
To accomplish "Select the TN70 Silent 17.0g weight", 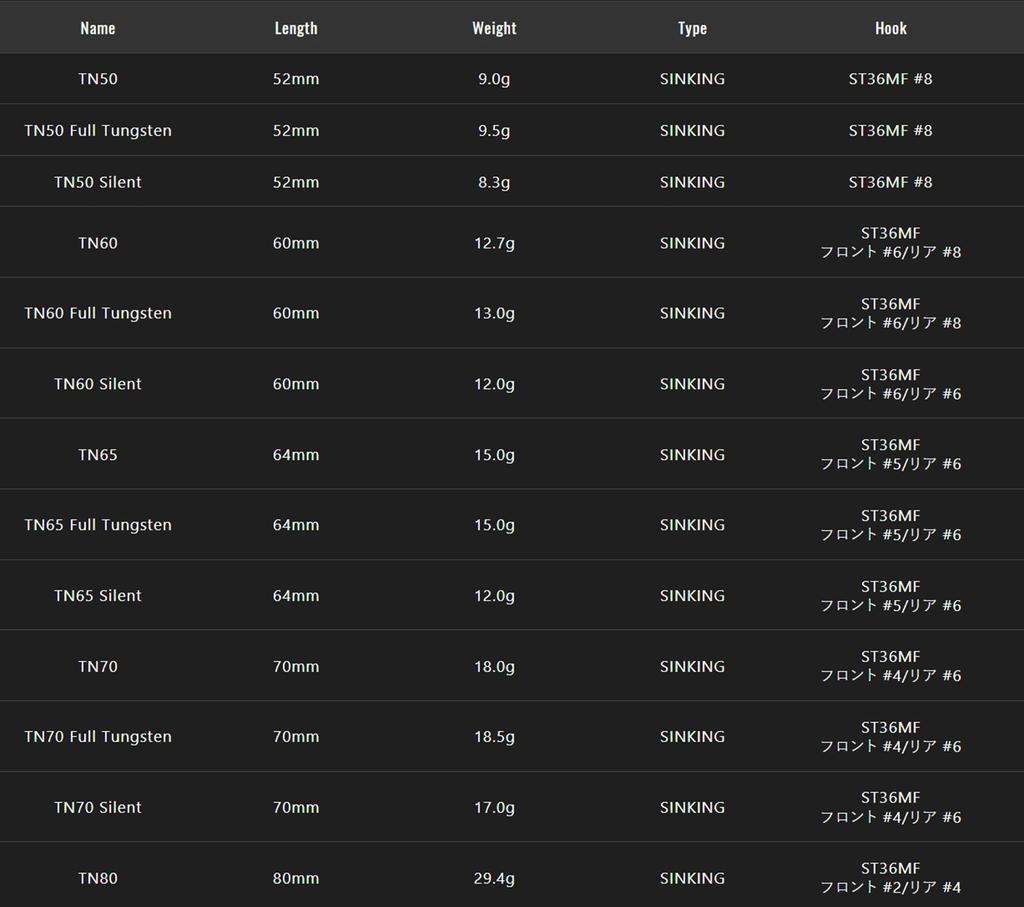I will click(494, 808).
